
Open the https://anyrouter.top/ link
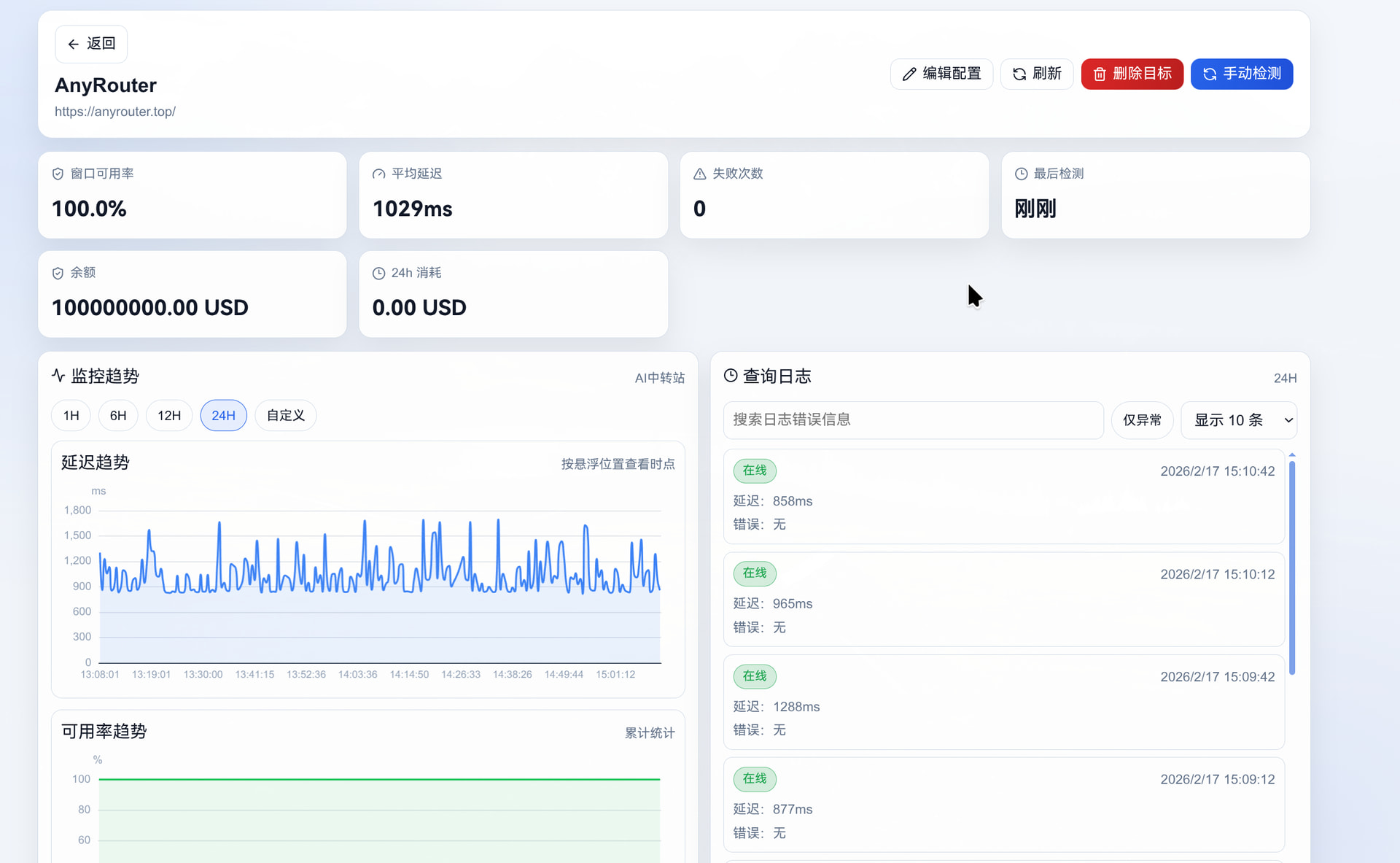click(115, 112)
